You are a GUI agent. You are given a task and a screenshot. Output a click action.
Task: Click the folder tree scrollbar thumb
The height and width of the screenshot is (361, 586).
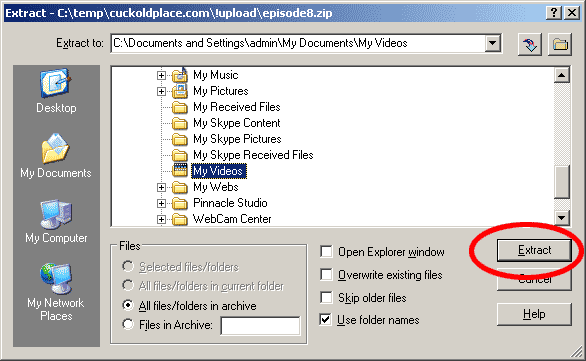point(562,182)
